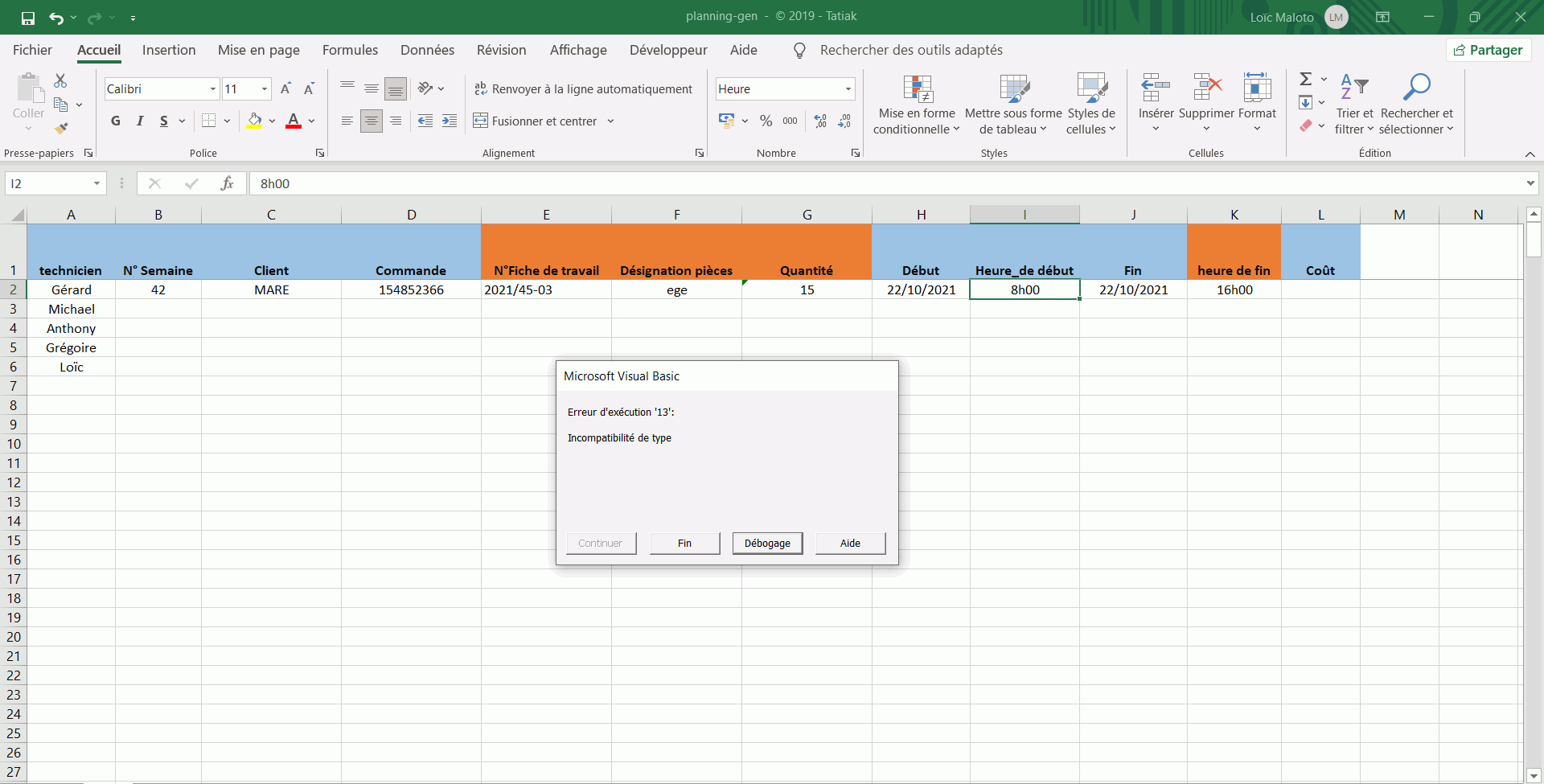This screenshot has height=784, width=1544.
Task: Click the AutoSum sigma icon
Action: coord(1305,79)
